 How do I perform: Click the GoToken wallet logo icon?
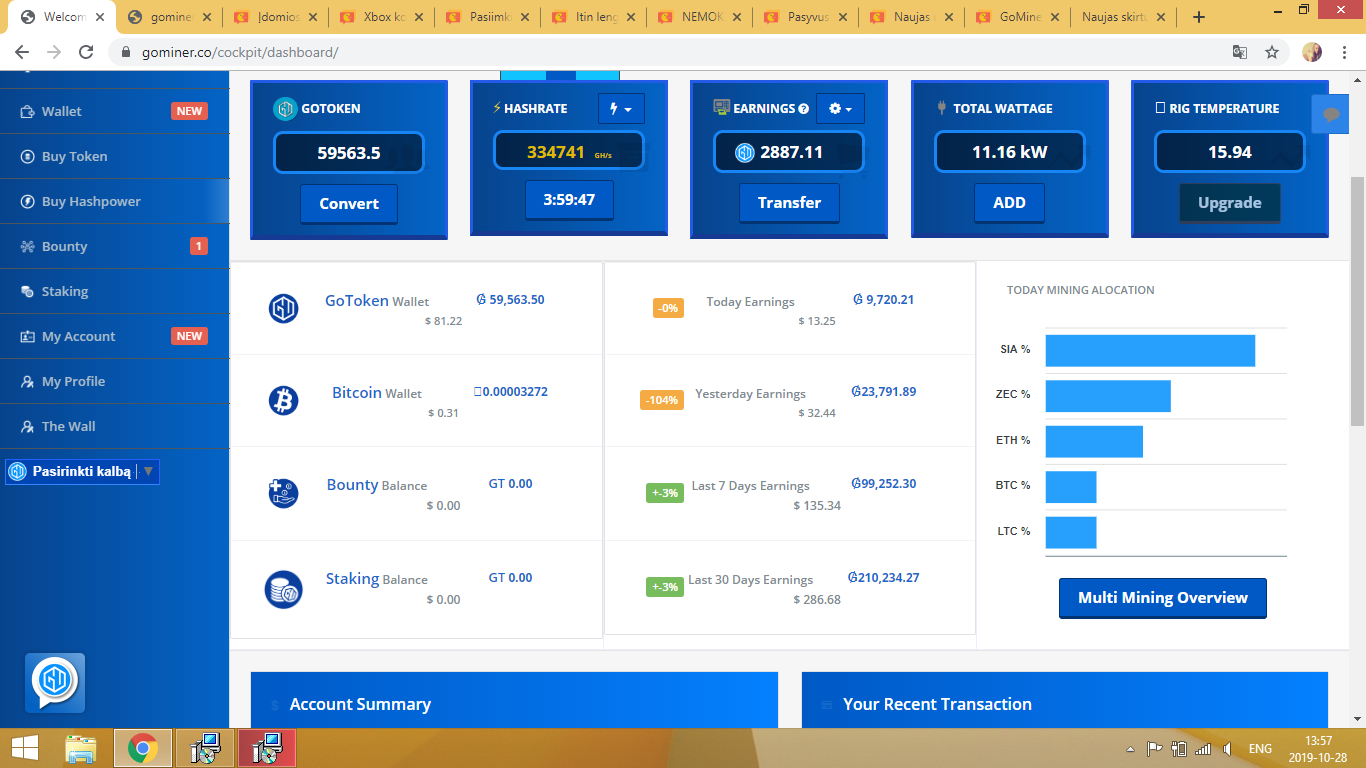point(284,308)
